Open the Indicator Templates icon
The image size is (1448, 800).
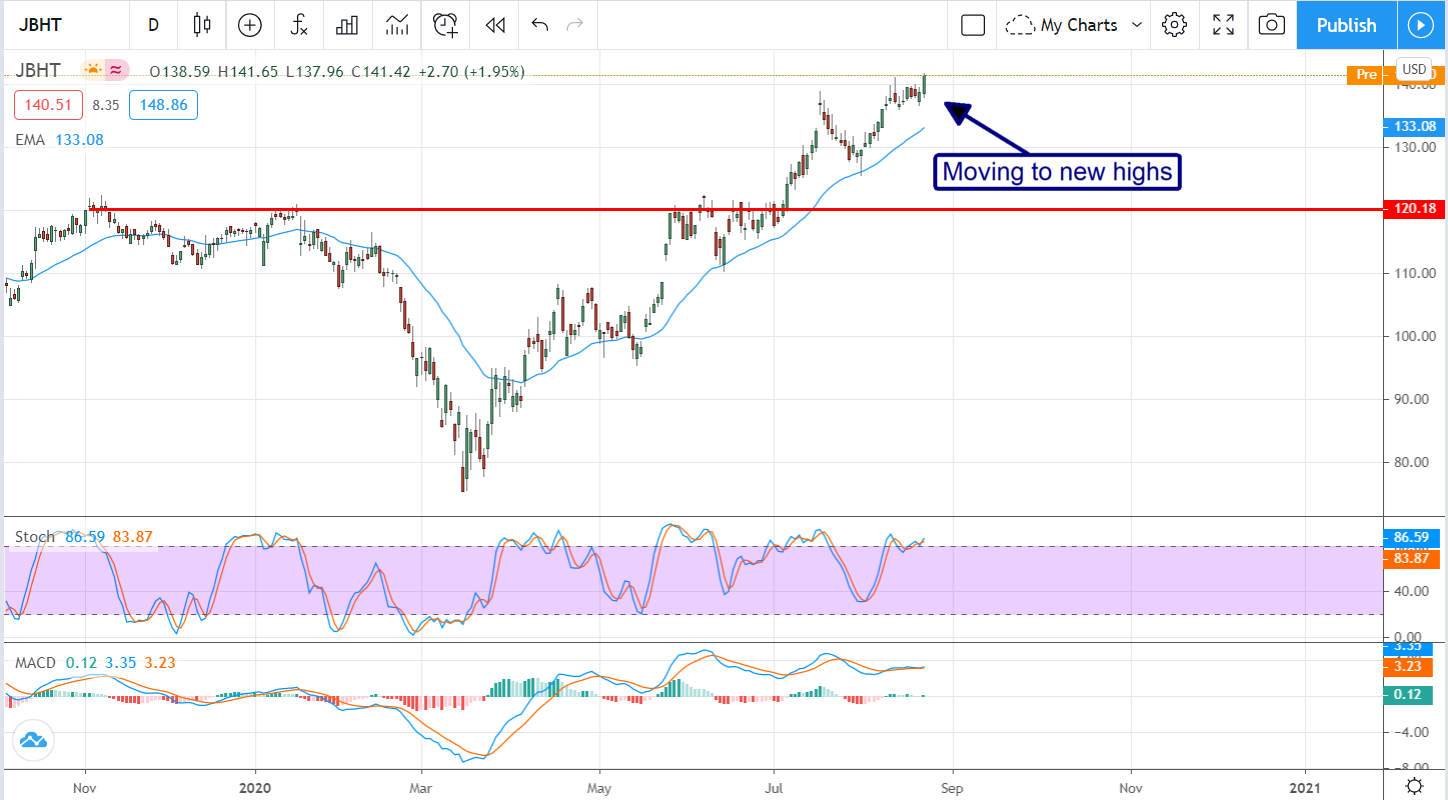pos(396,25)
